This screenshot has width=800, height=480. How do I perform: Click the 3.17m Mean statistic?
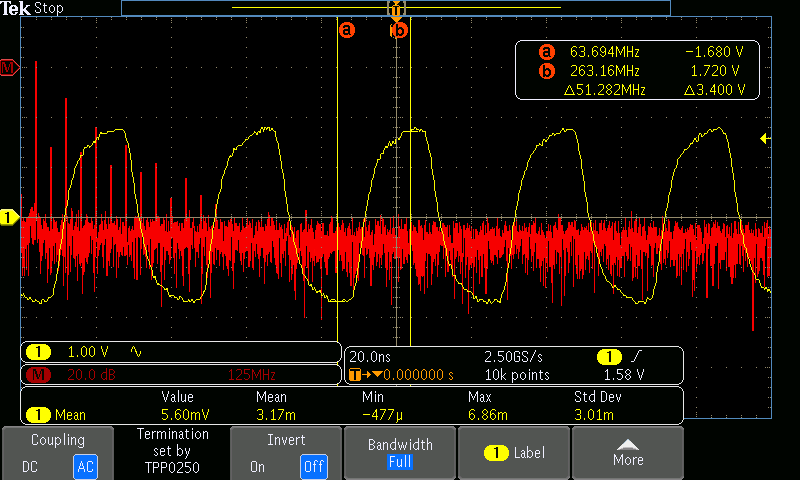(x=276, y=415)
